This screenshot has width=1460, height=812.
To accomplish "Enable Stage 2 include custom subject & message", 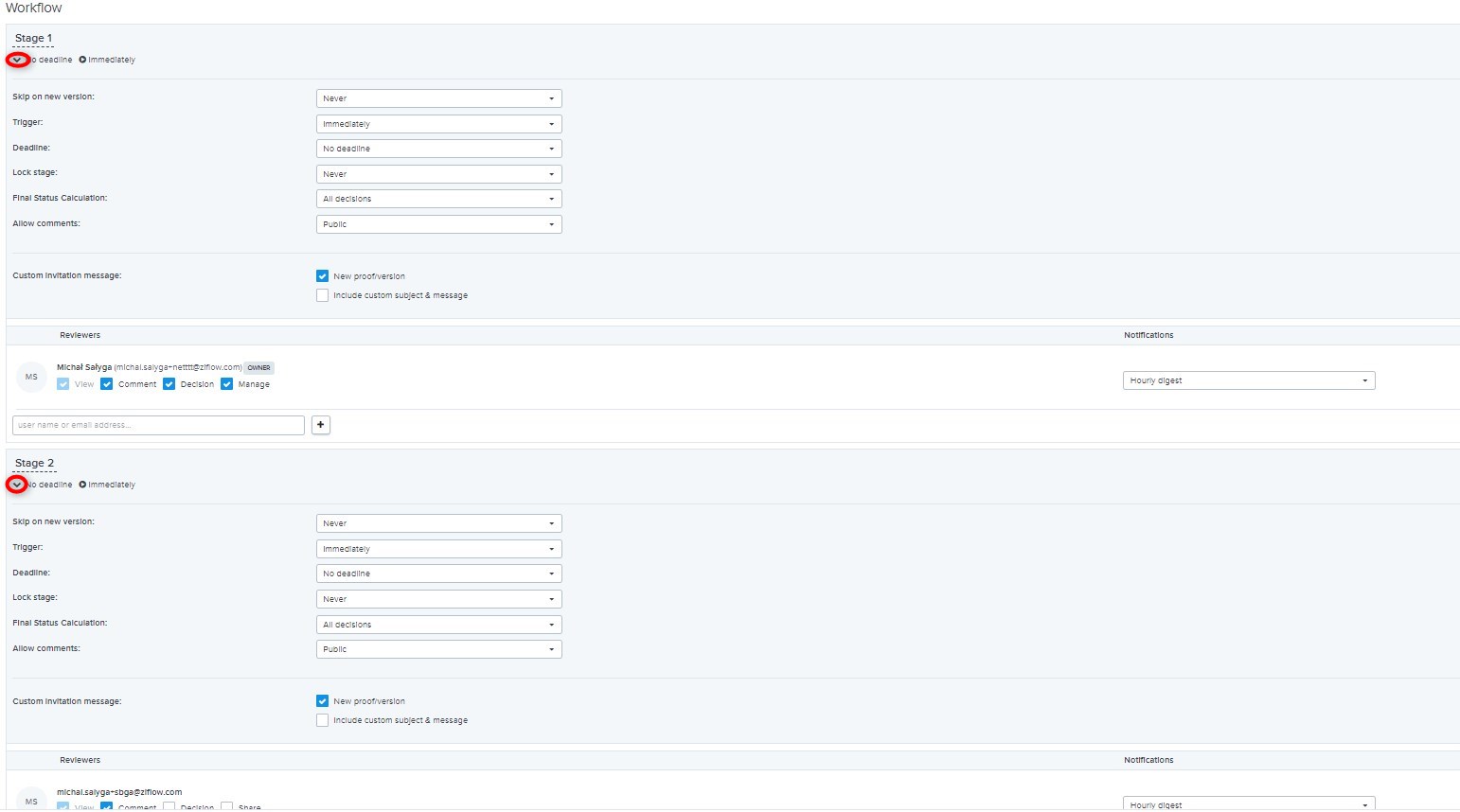I will (323, 720).
